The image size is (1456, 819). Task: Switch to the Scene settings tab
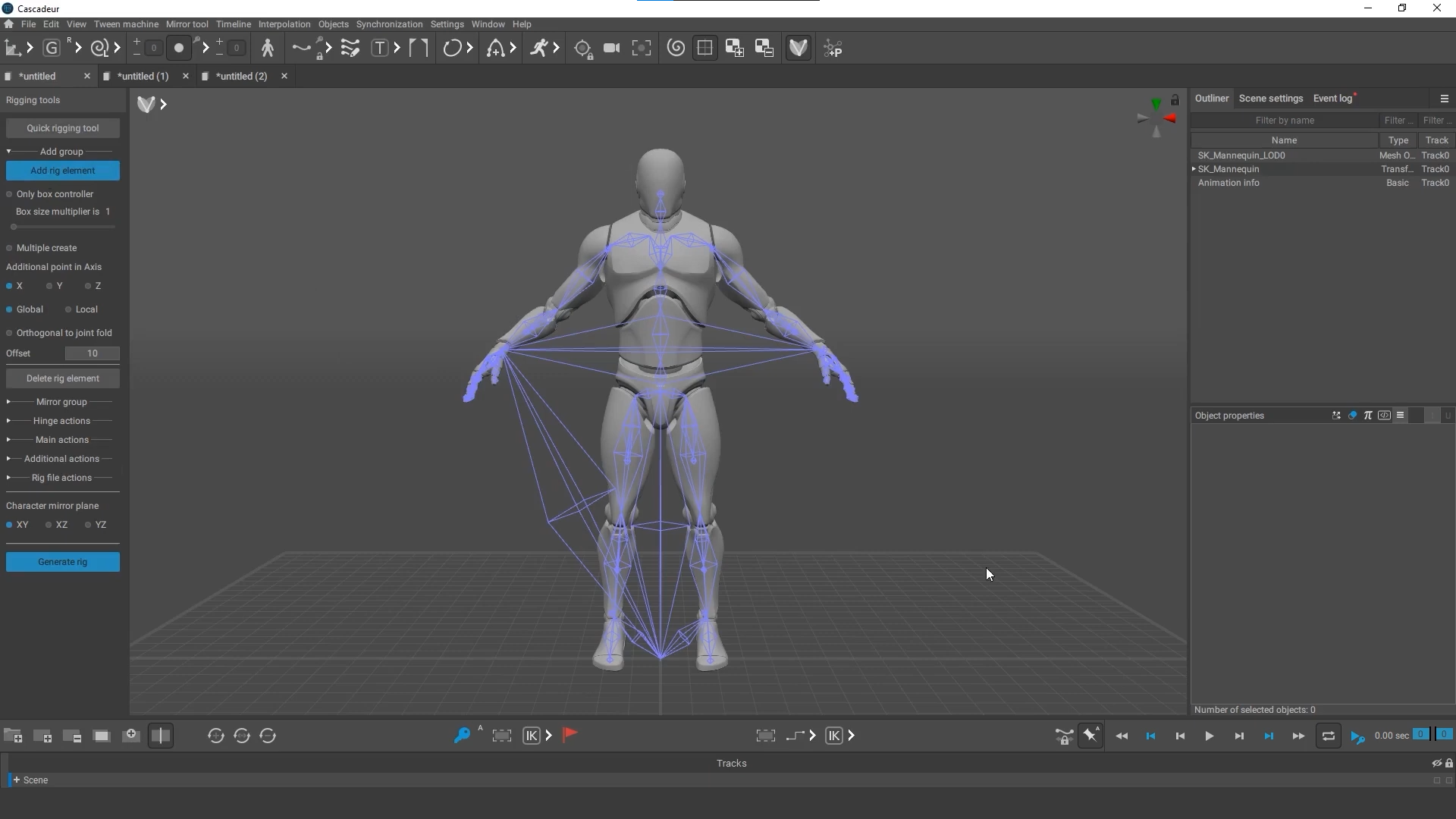(1270, 99)
